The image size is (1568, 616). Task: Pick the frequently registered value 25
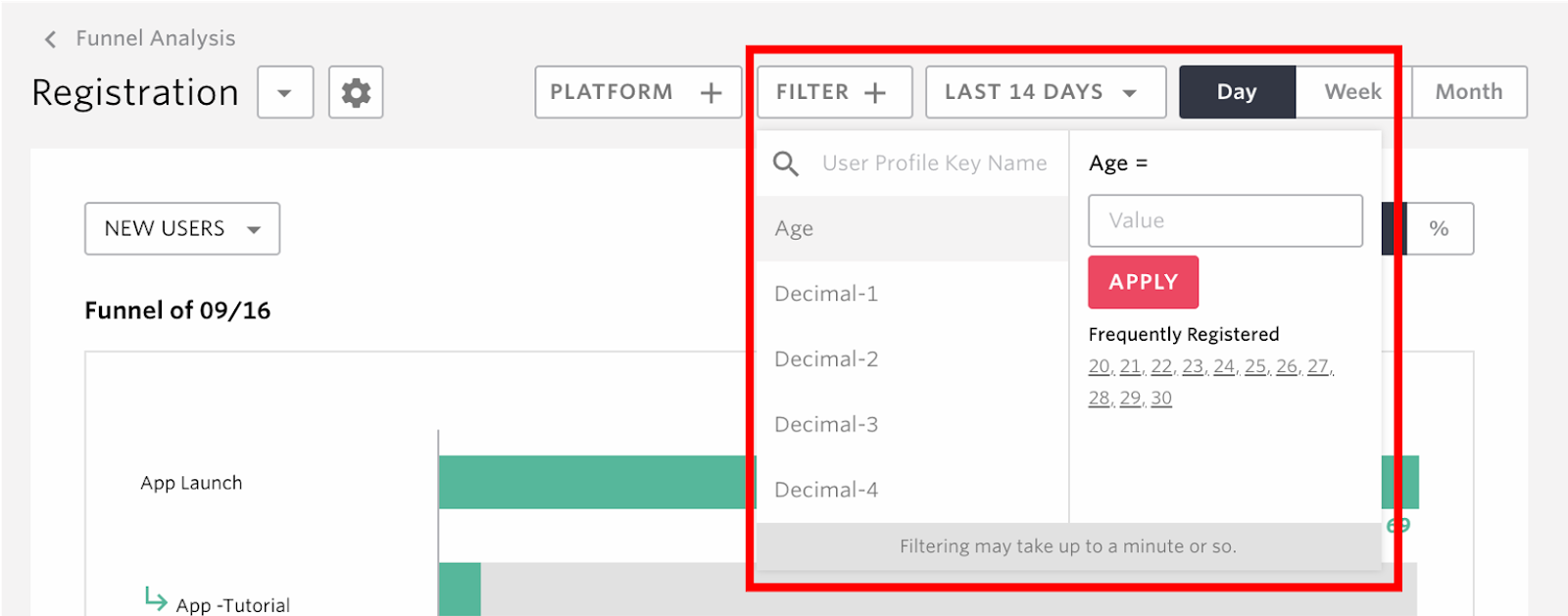coord(1255,367)
